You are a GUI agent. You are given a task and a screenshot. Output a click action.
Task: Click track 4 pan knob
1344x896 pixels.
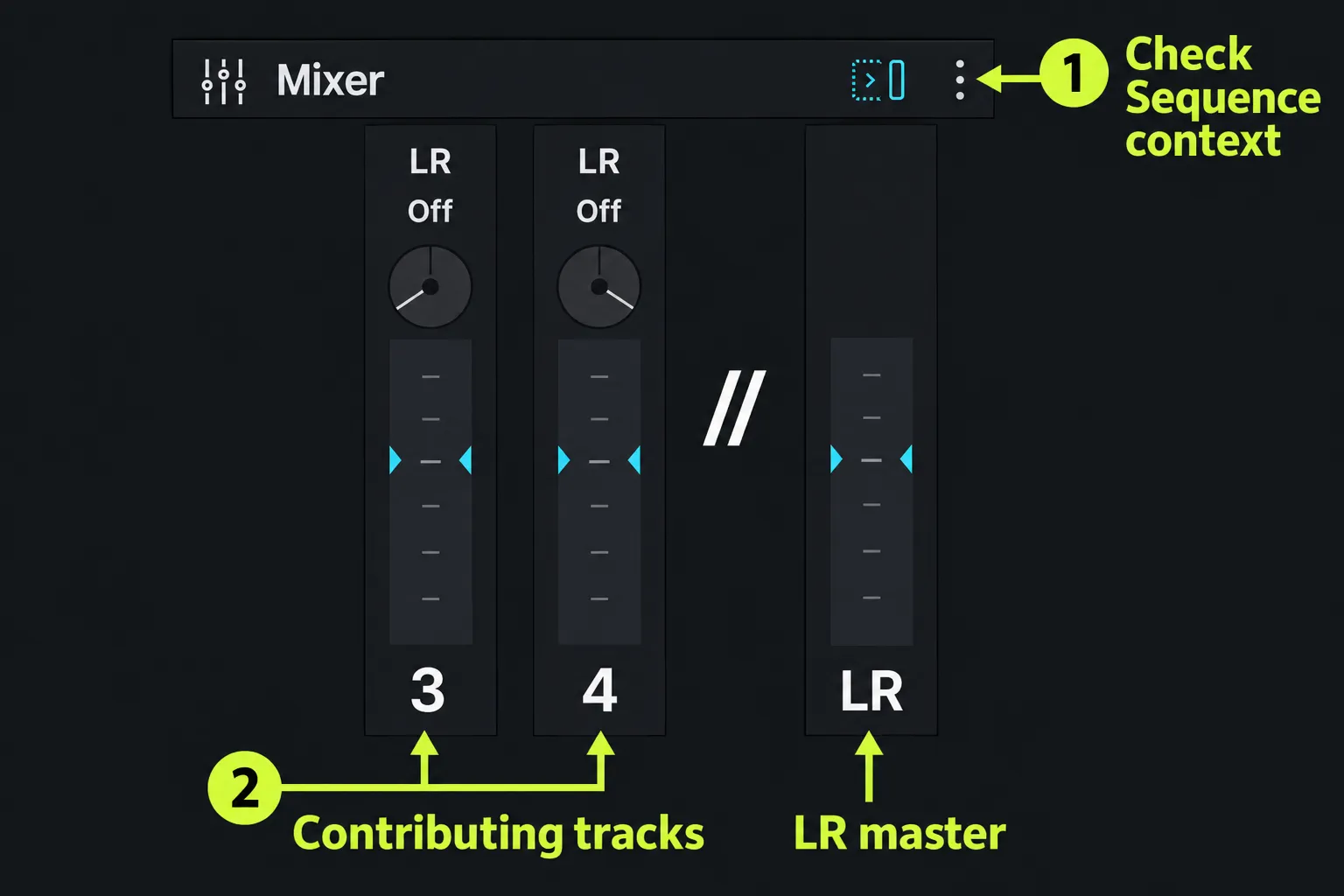point(598,286)
